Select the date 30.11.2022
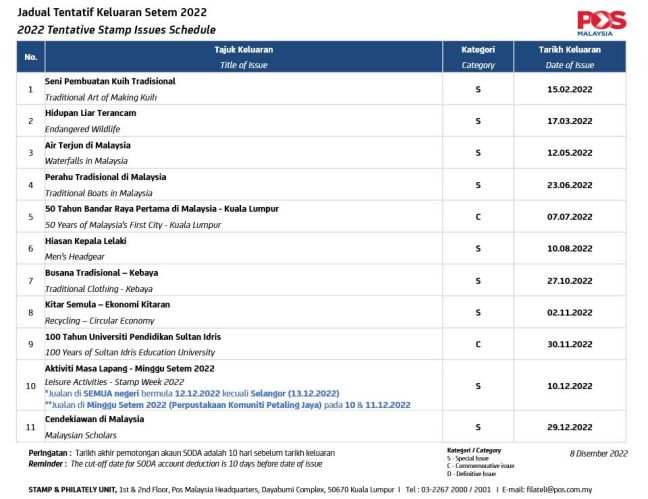648x499 pixels. (x=570, y=344)
